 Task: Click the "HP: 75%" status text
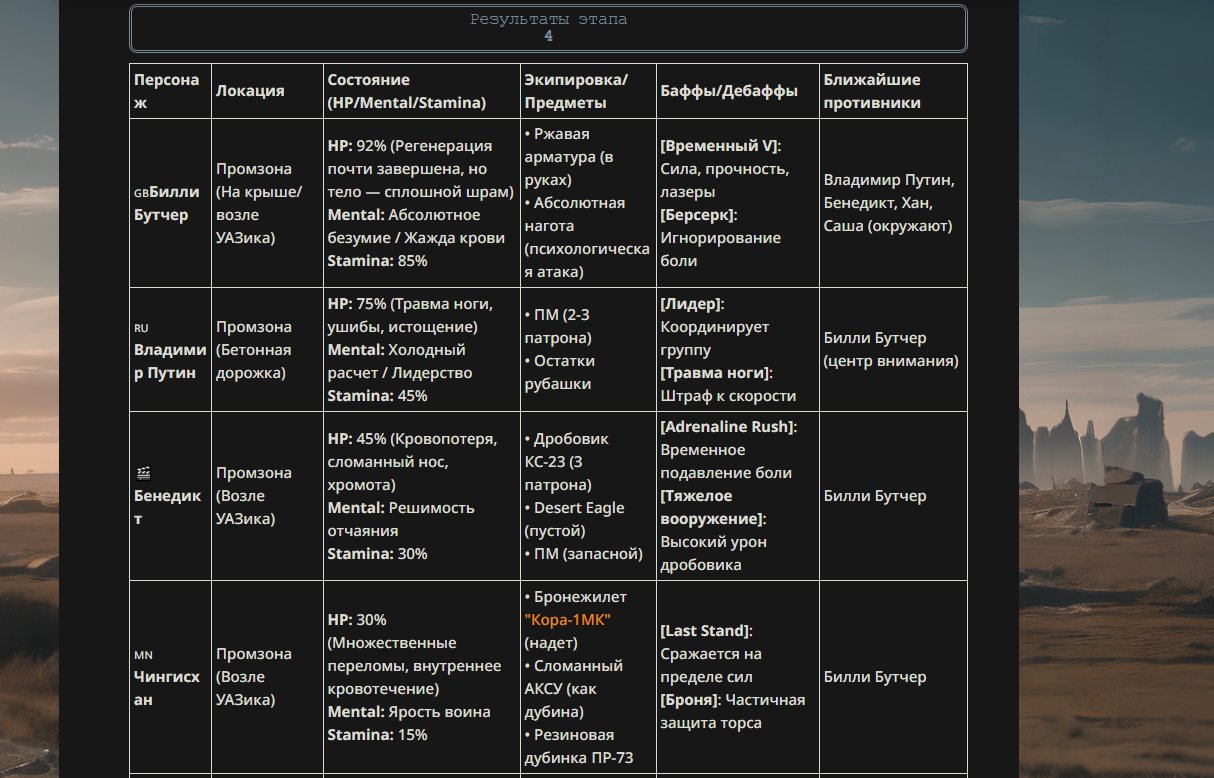(356, 304)
